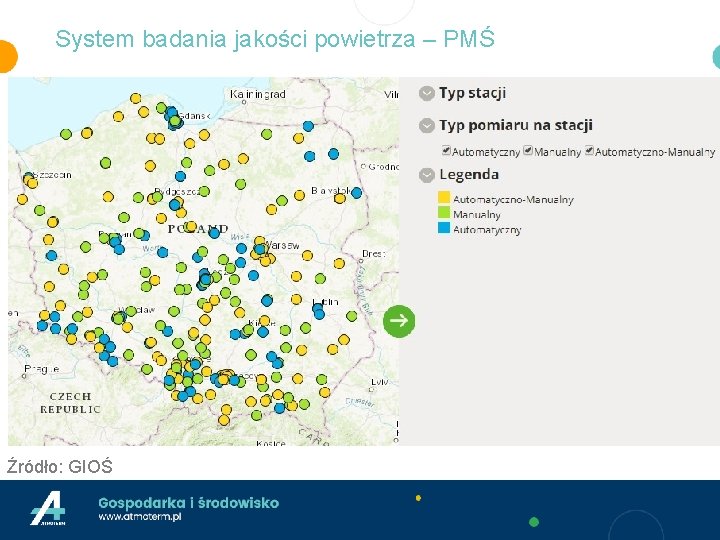
Task: Click the Gospodarka i środowisko footer text
Action: (x=188, y=503)
